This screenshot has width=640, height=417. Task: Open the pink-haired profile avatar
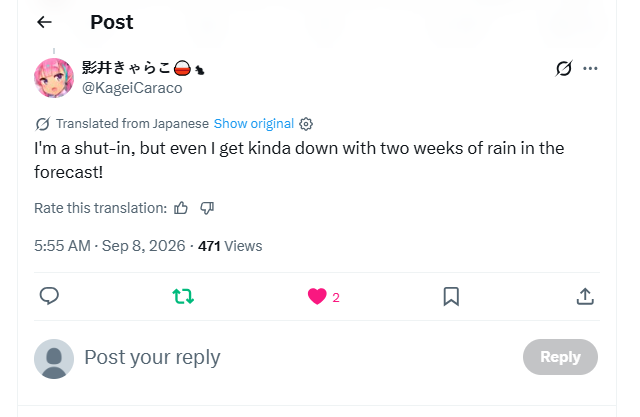tap(54, 78)
